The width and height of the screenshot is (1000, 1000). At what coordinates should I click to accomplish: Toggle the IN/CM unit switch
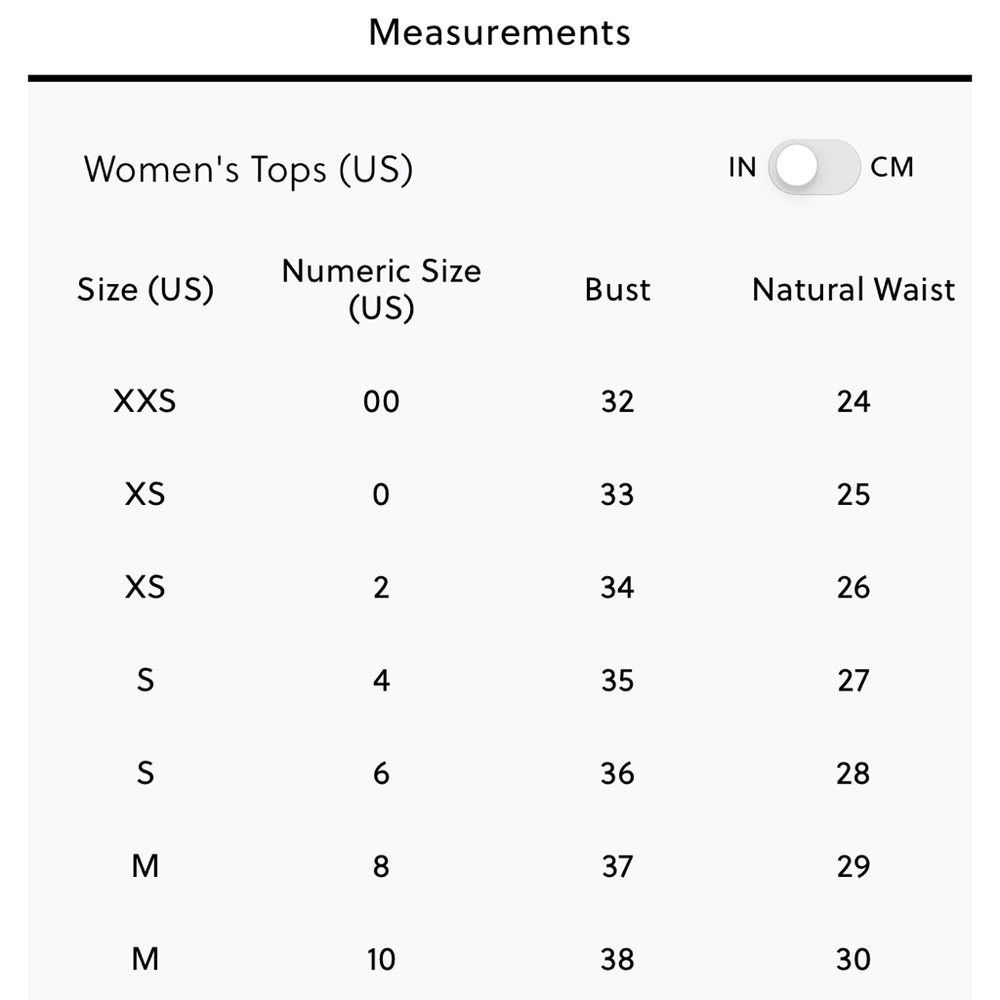tap(813, 167)
